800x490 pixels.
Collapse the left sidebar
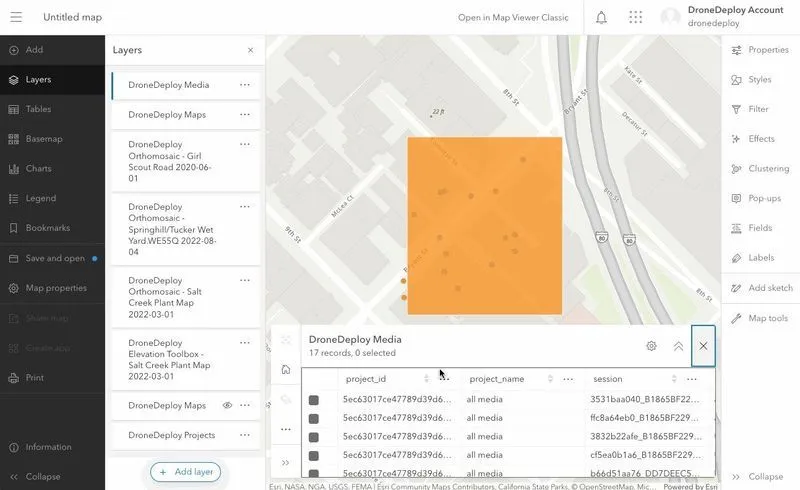[x=35, y=477]
